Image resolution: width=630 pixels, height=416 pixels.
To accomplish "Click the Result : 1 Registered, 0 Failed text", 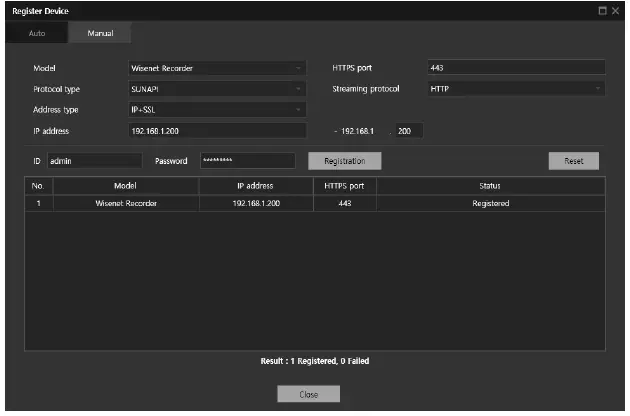I will pos(315,361).
